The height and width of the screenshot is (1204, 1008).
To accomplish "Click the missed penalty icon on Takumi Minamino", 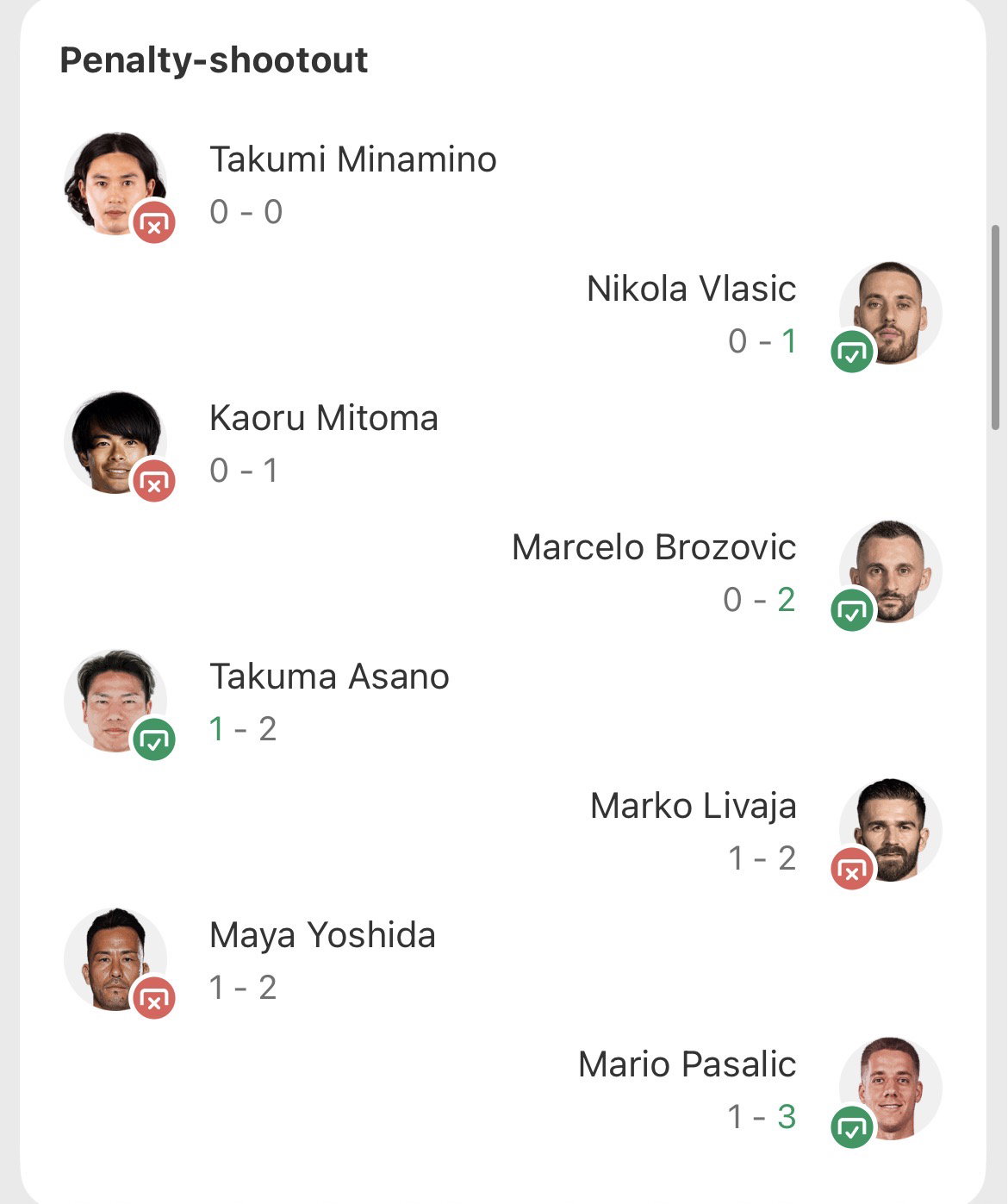I will 154,222.
